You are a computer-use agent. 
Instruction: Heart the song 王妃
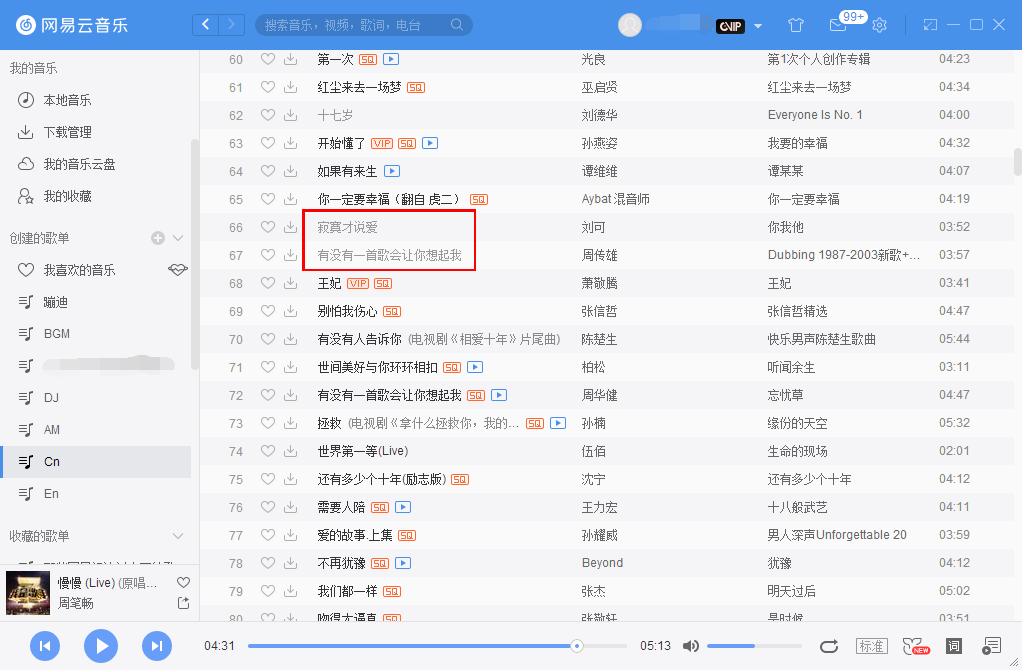click(266, 283)
